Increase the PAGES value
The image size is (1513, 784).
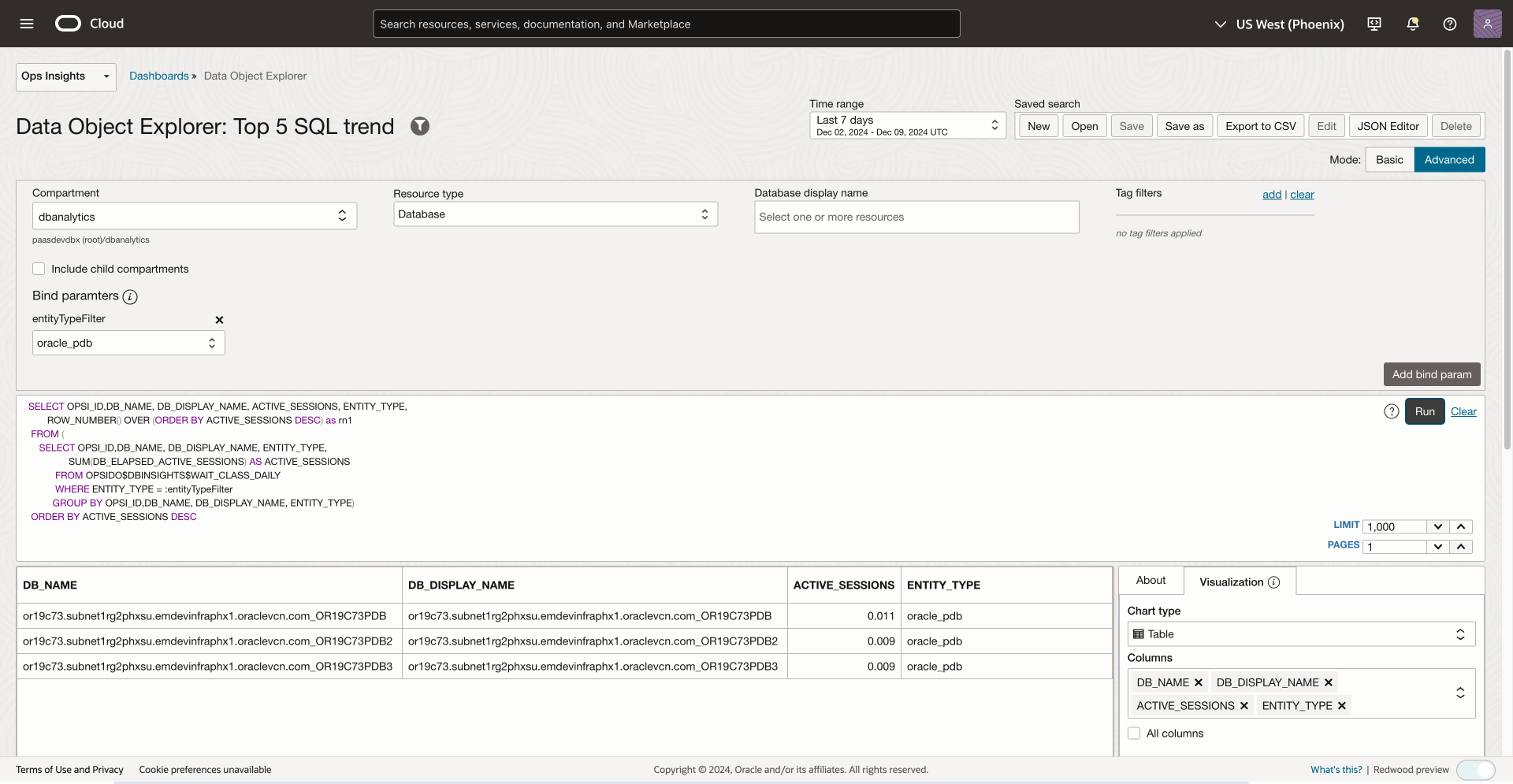[x=1461, y=546]
